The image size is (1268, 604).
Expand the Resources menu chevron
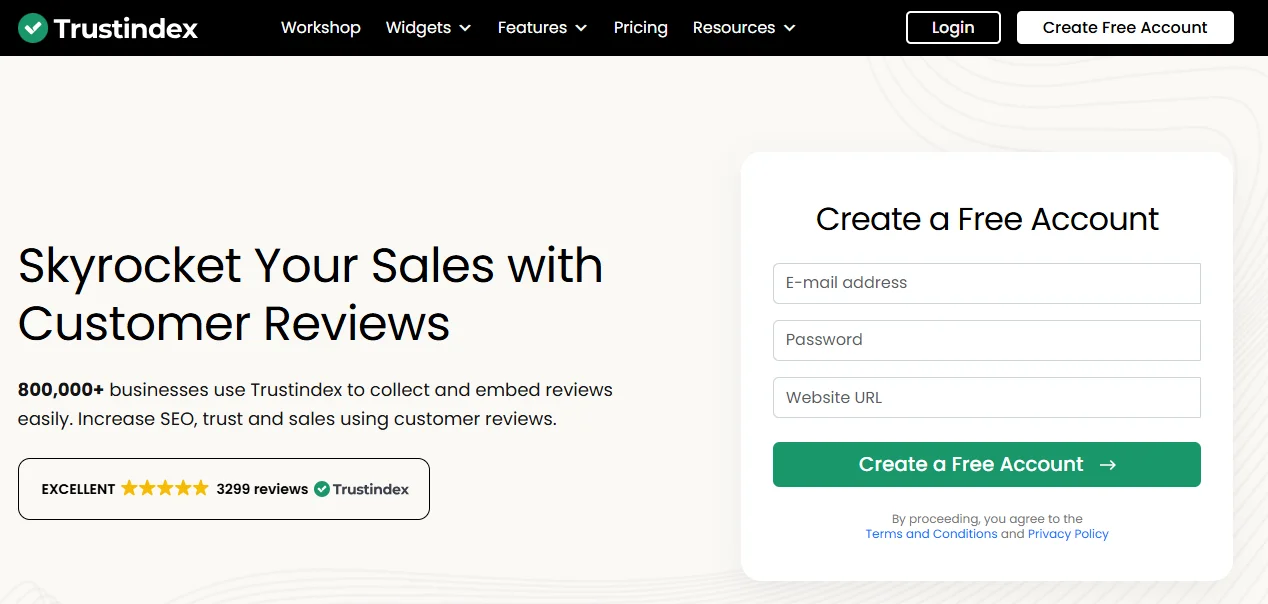tap(789, 28)
